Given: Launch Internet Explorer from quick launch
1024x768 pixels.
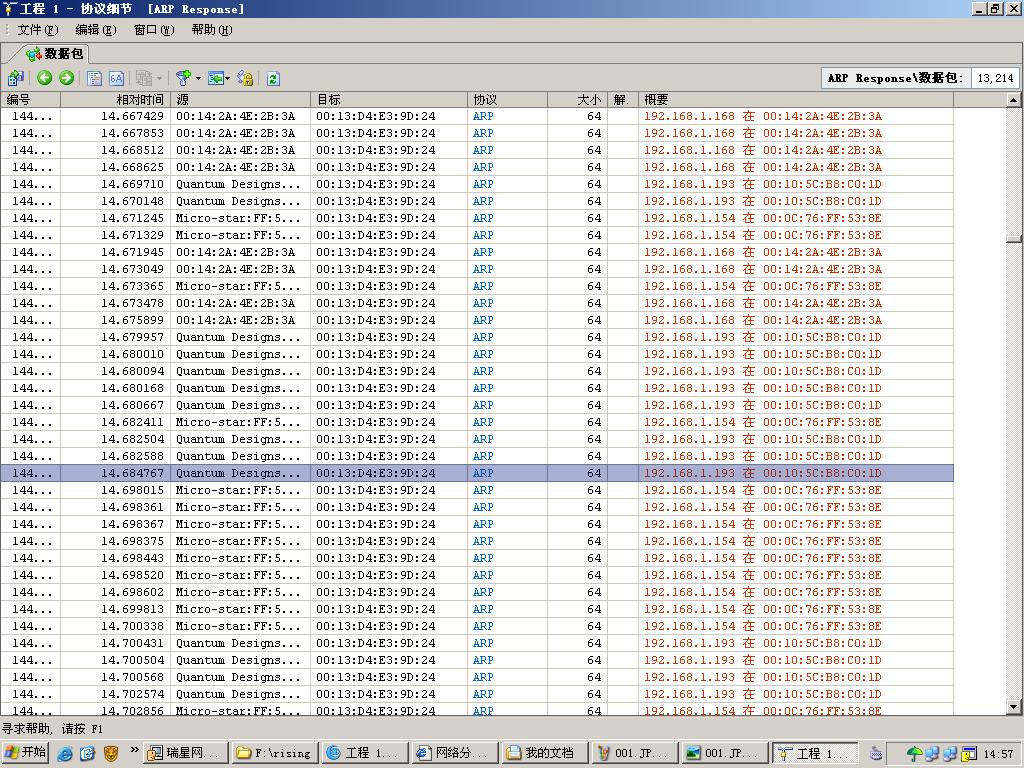Looking at the screenshot, I should 65,753.
